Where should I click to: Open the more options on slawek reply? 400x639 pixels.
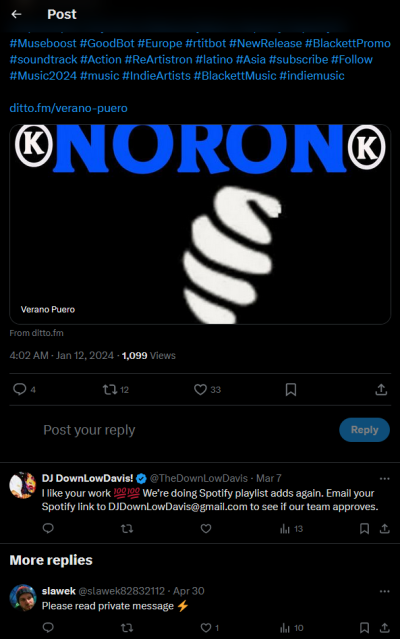(x=385, y=591)
